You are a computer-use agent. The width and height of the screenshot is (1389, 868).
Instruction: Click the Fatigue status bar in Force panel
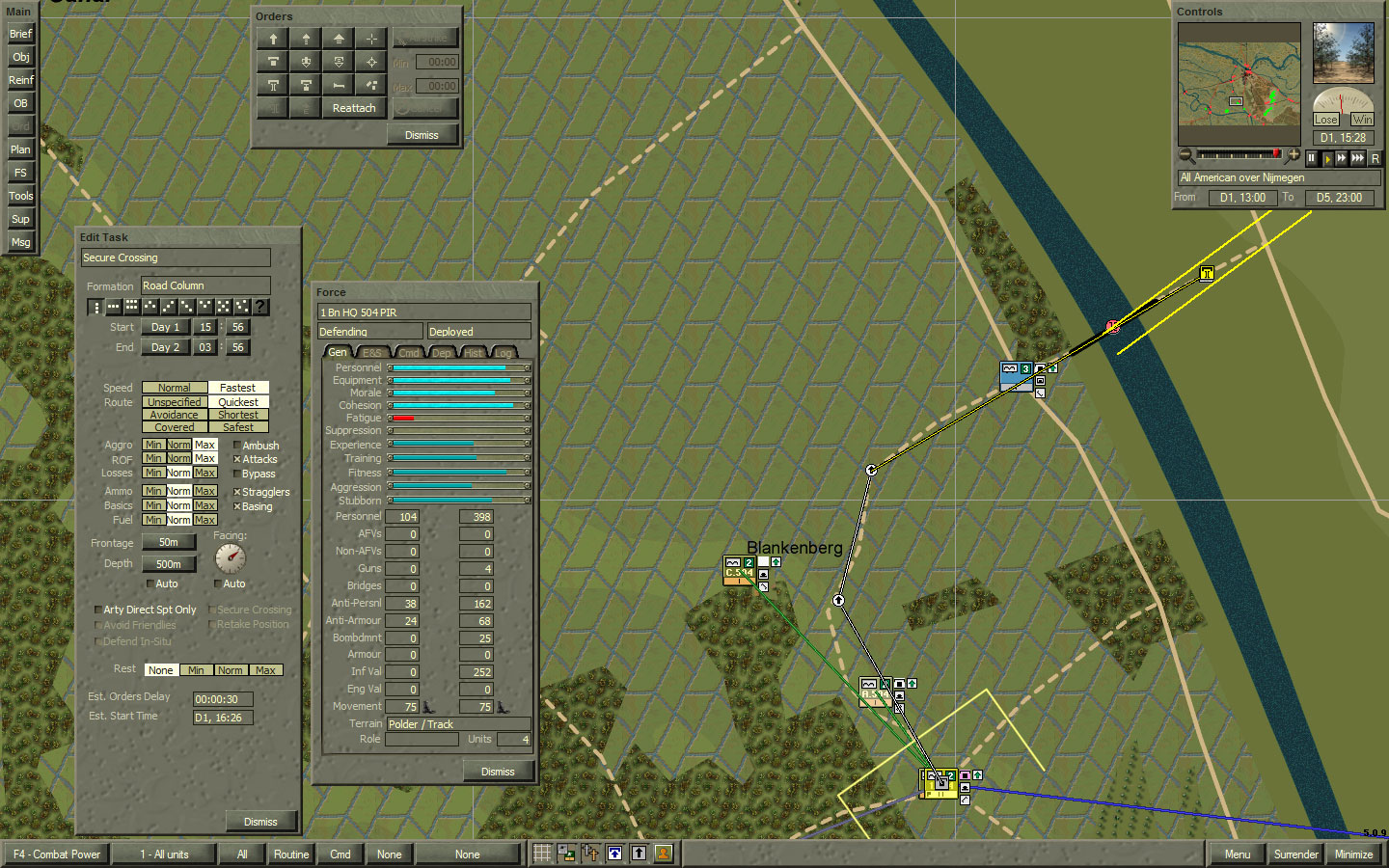(459, 418)
